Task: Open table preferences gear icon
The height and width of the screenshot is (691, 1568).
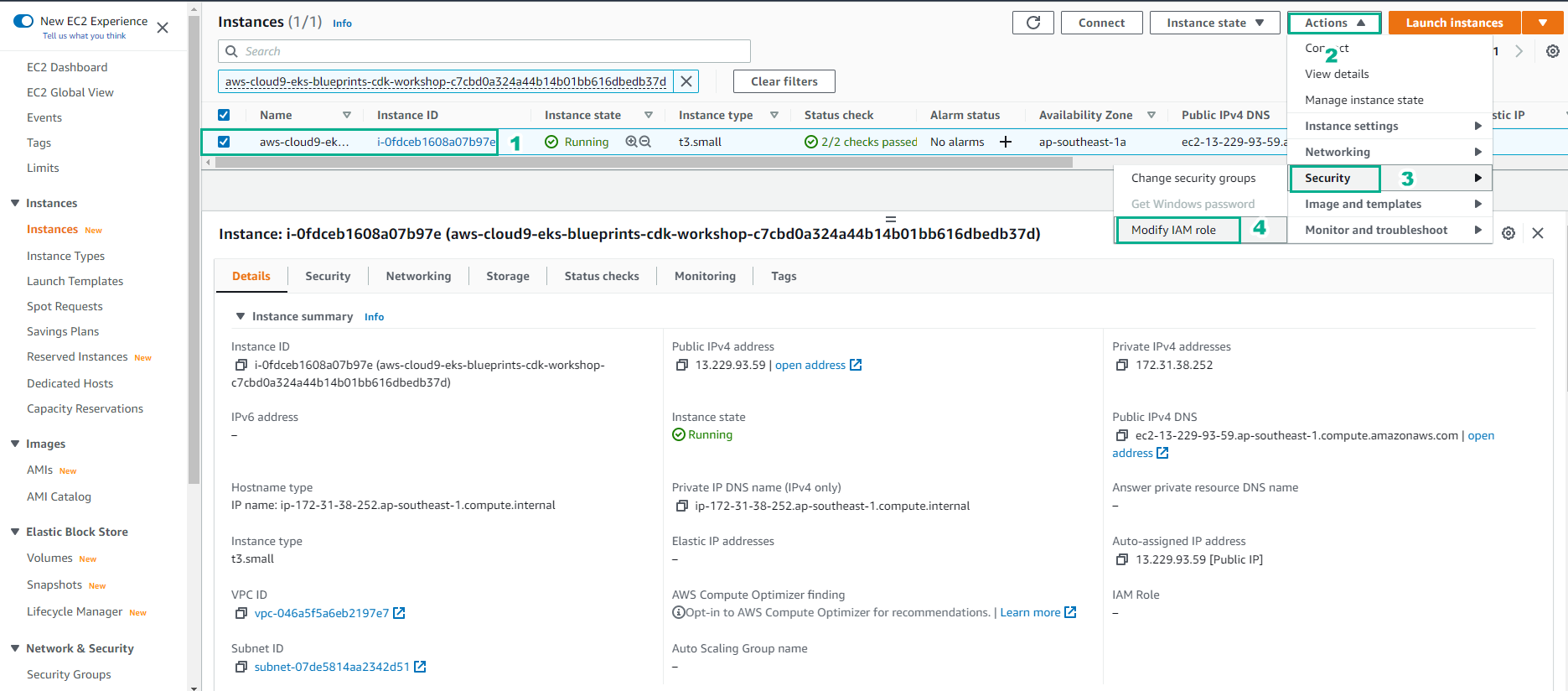Action: [1553, 51]
